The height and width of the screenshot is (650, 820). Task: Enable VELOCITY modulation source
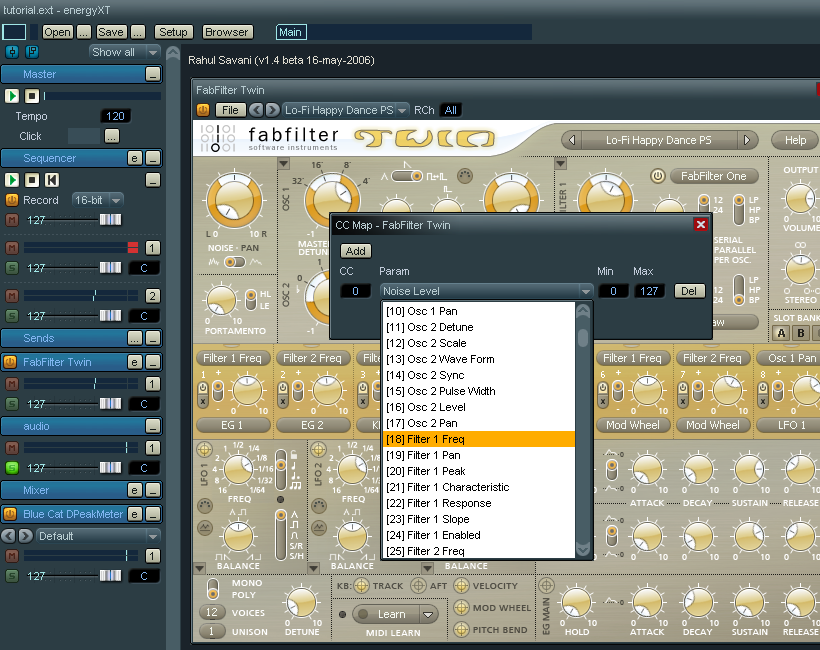(x=461, y=586)
